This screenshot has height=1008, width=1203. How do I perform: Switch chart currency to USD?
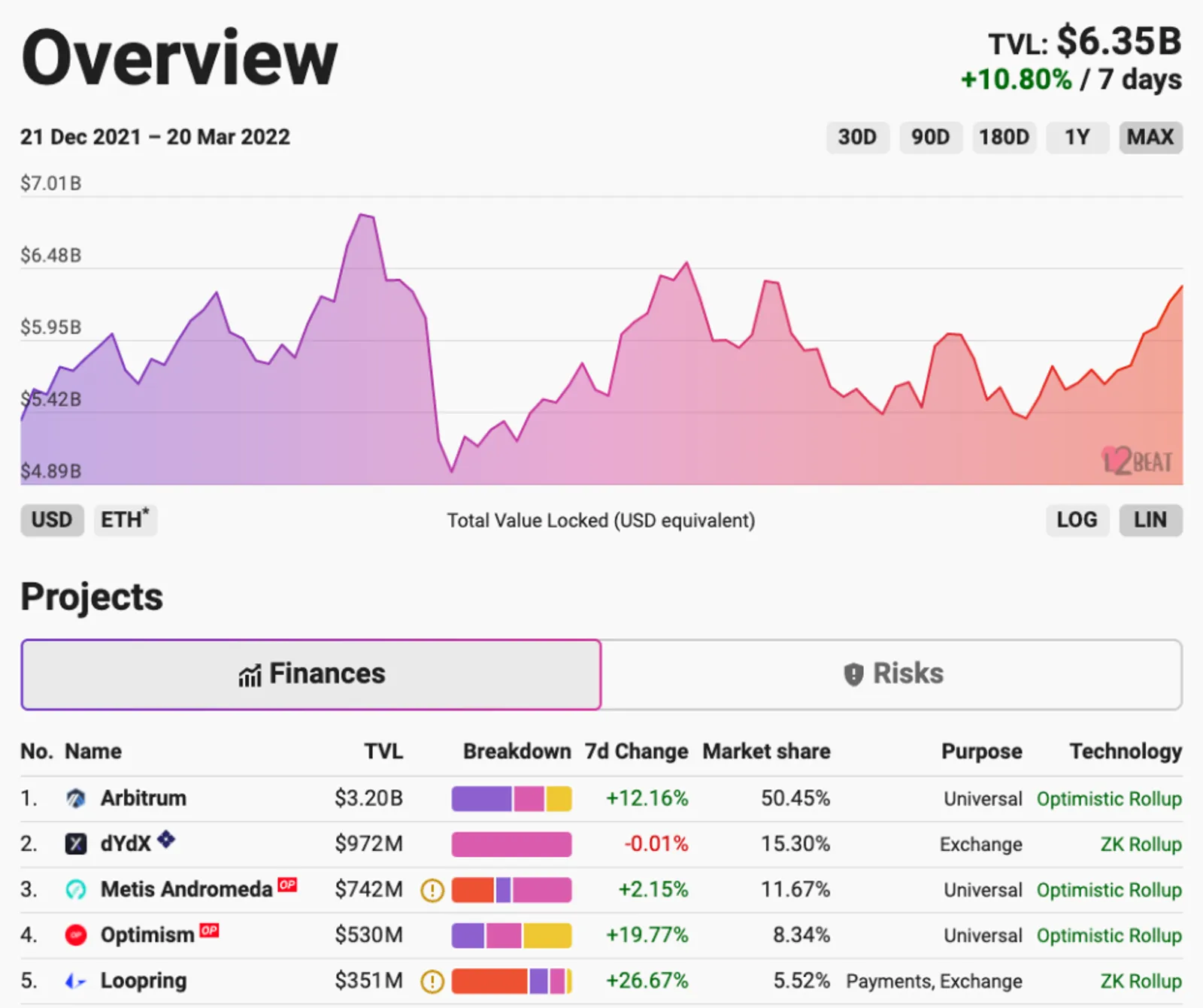pyautogui.click(x=52, y=520)
